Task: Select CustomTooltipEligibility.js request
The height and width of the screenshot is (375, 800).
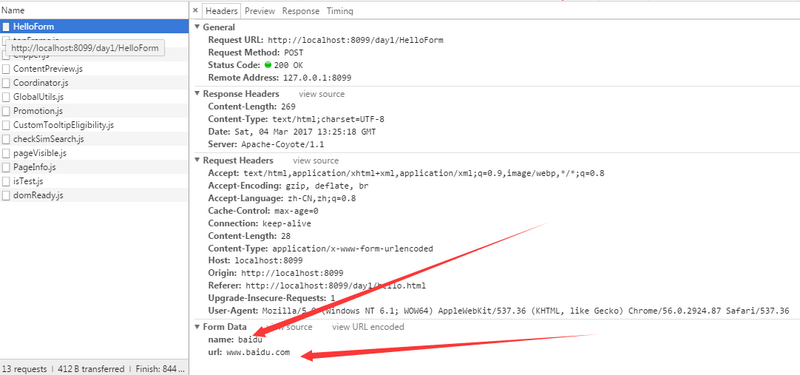Action: (x=94, y=125)
